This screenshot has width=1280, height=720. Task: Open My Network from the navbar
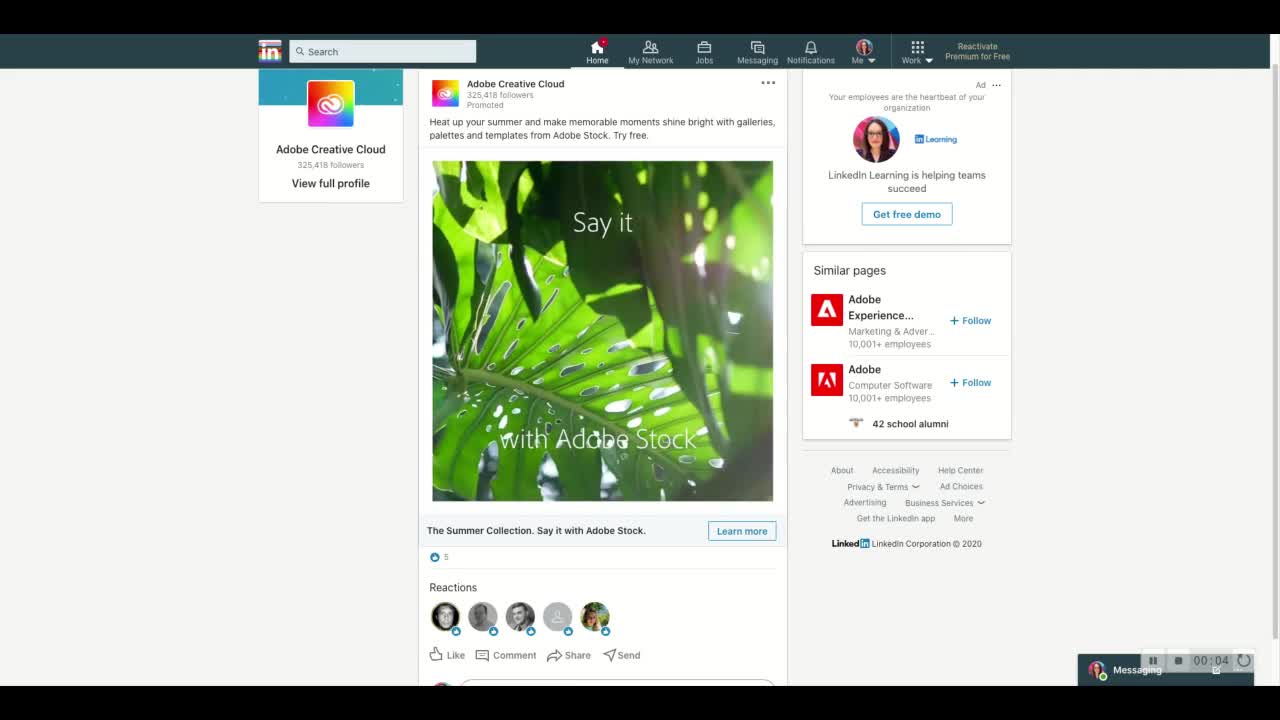pos(650,52)
